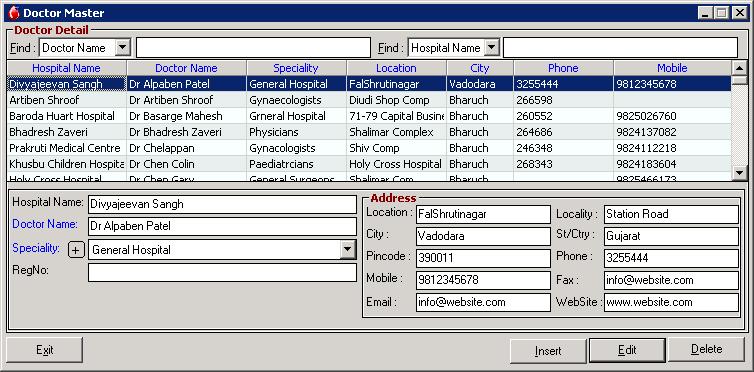Sort by Hospital Name column header
The width and height of the screenshot is (754, 372).
click(x=66, y=68)
